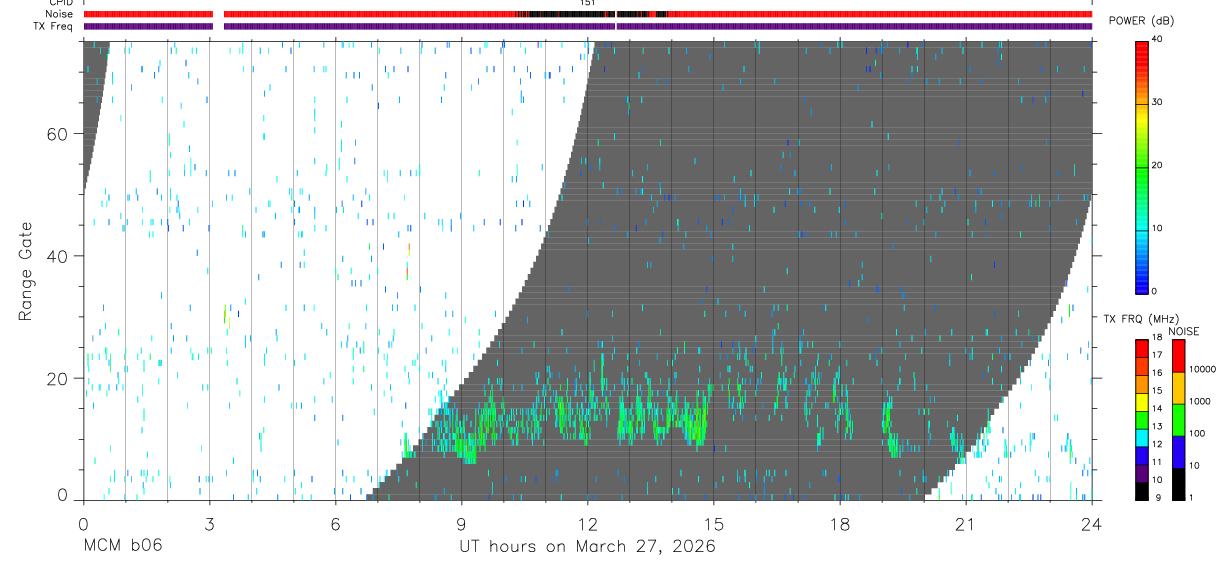Pick the black 1–10 swatch in NOISE legend
The width and height of the screenshot is (1228, 567).
coord(1178,484)
